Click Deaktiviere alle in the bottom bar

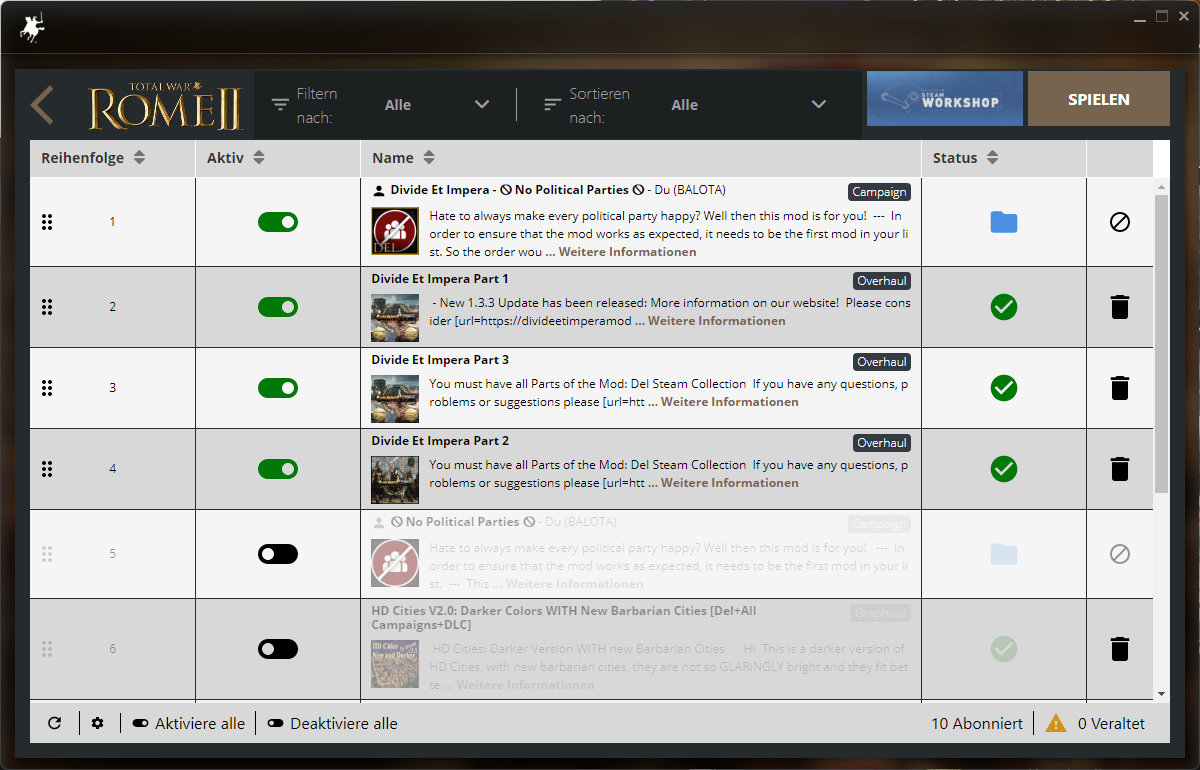coord(332,723)
